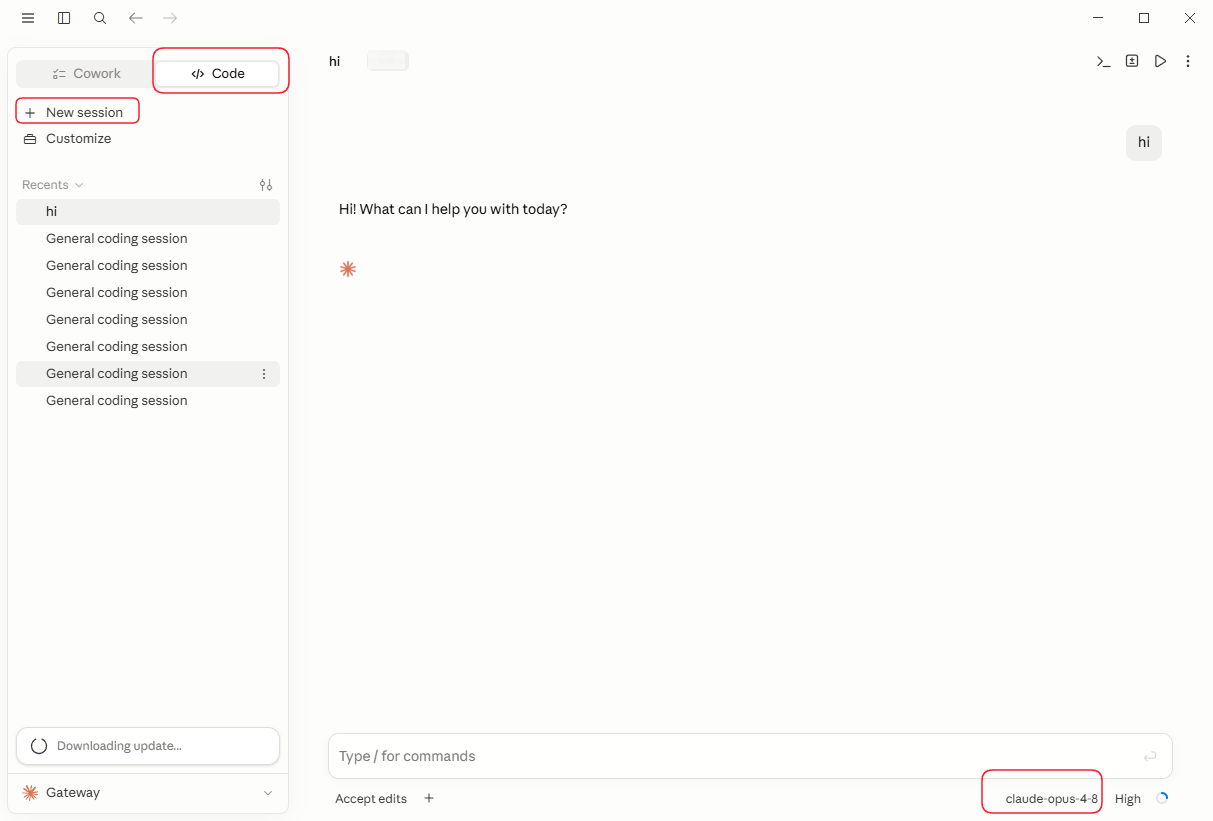1213x821 pixels.
Task: Open search with the magnifier icon
Action: pos(100,18)
